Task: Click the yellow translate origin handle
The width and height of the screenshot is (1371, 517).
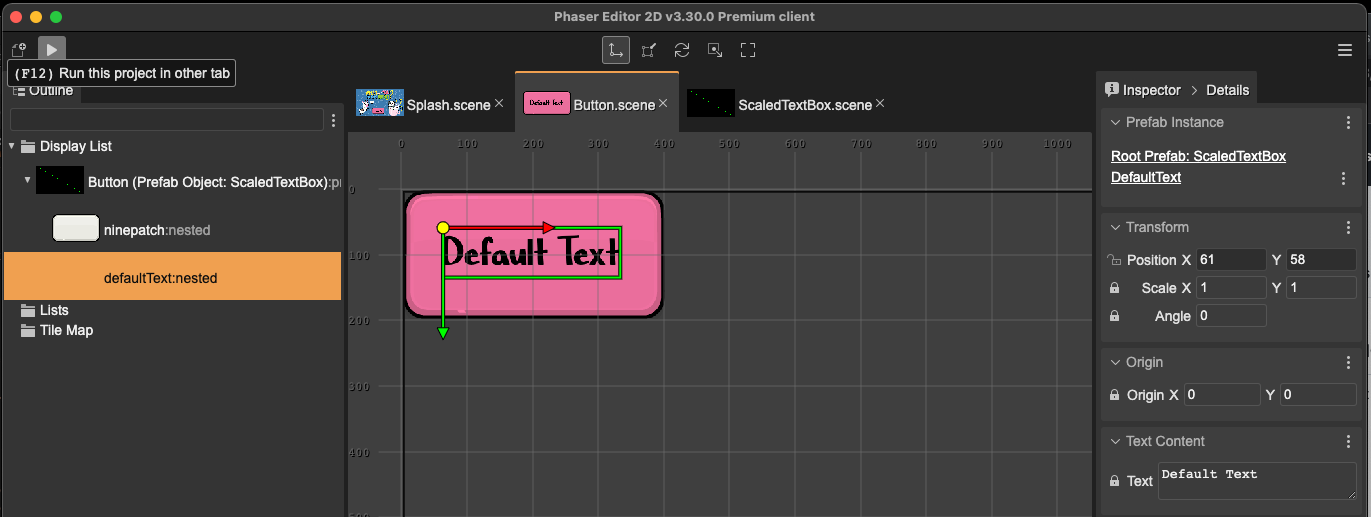Action: click(443, 228)
